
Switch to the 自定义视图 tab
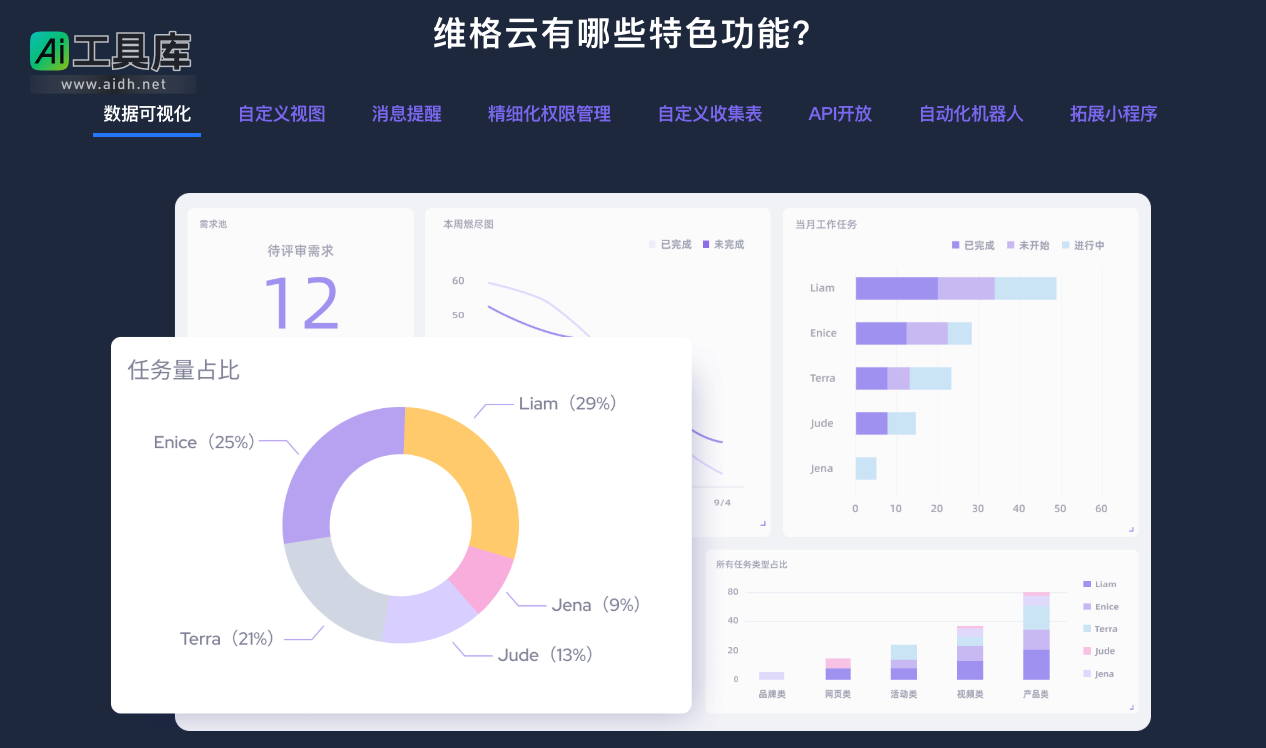281,114
